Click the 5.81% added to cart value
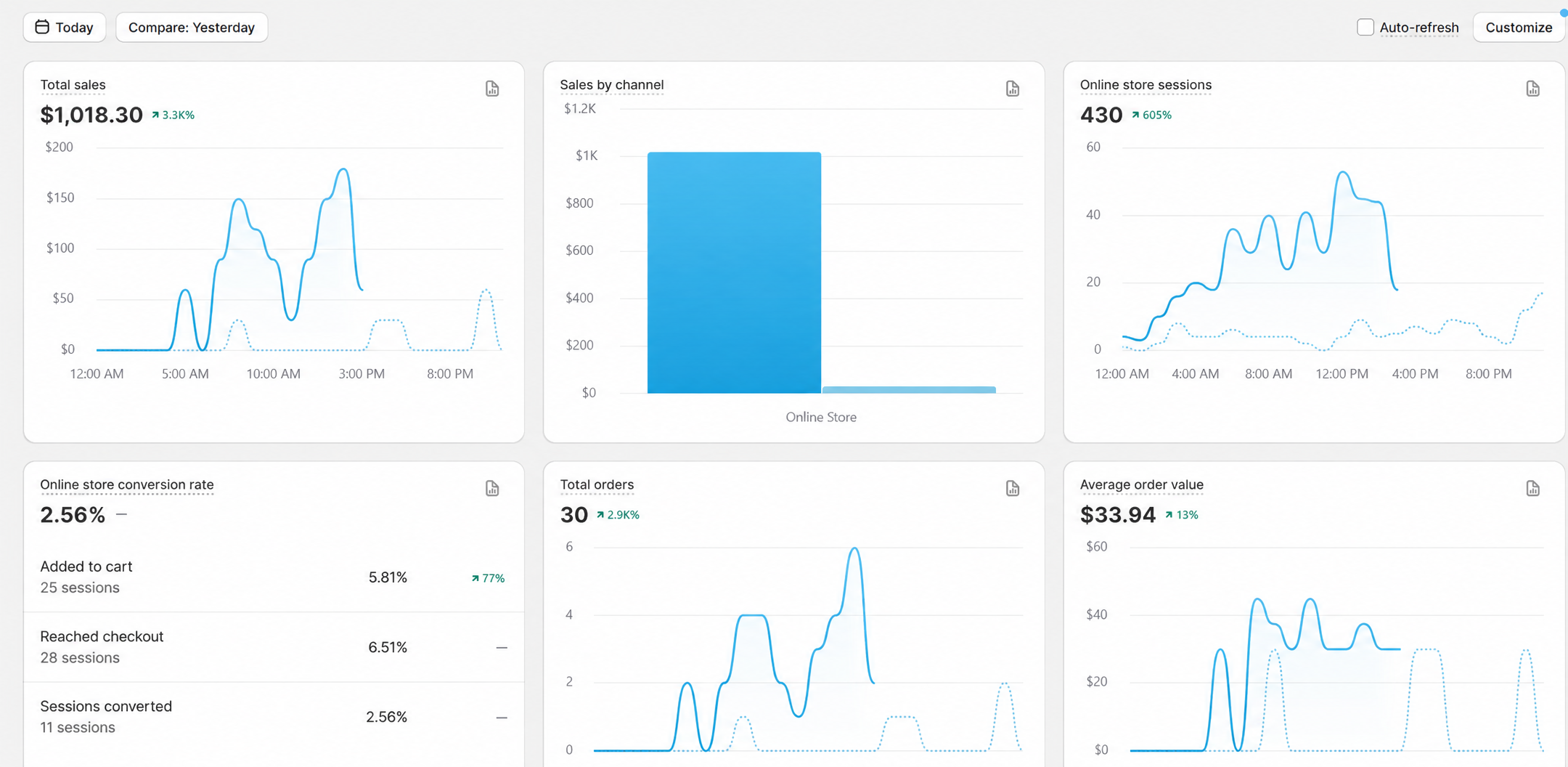Screen dimensions: 1568x767 tap(388, 577)
